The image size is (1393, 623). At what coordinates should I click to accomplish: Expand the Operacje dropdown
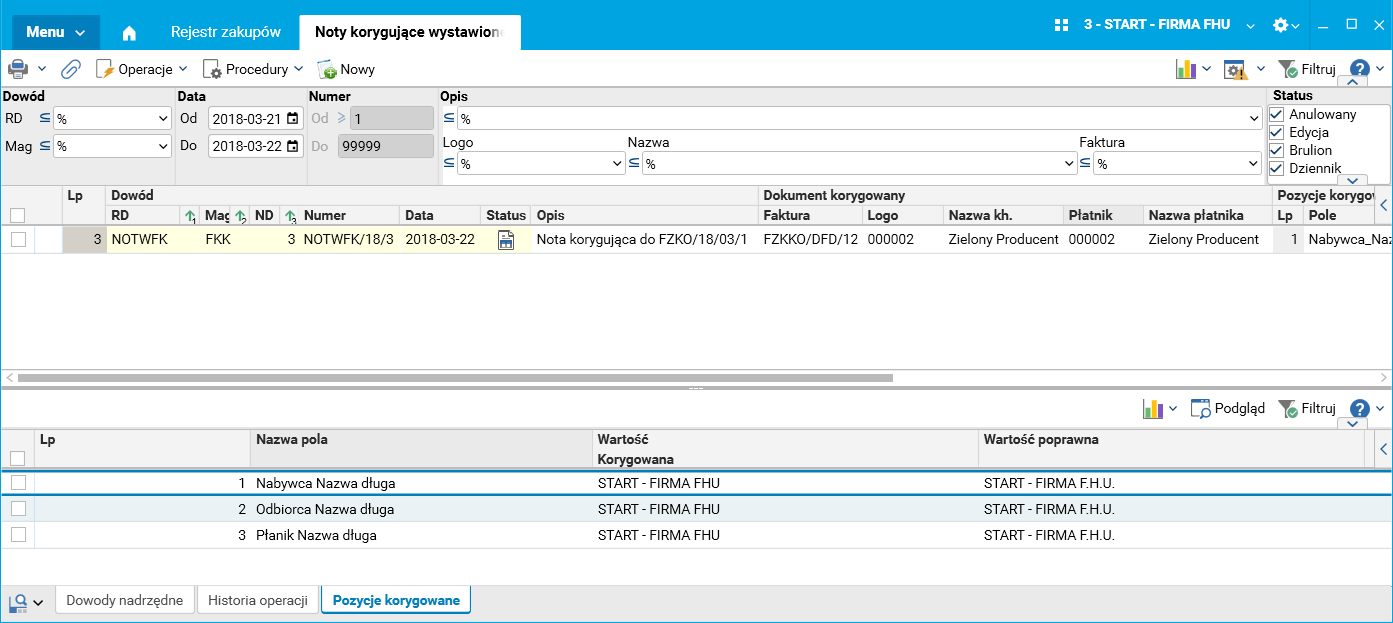point(143,69)
